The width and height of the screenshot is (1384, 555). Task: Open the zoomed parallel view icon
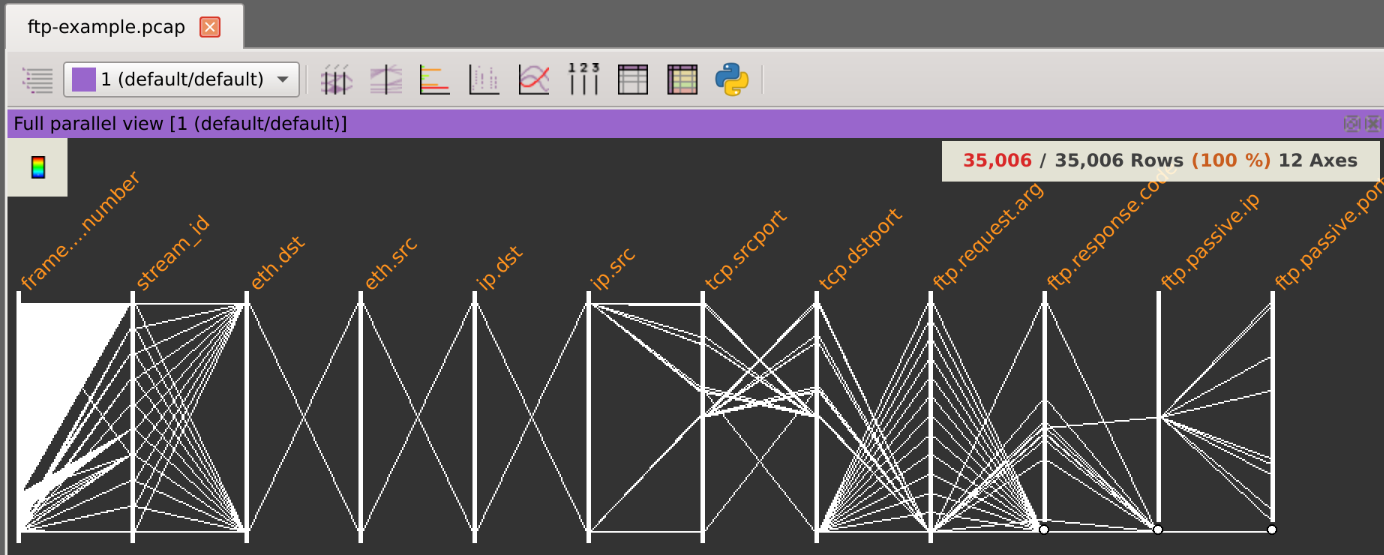click(385, 79)
